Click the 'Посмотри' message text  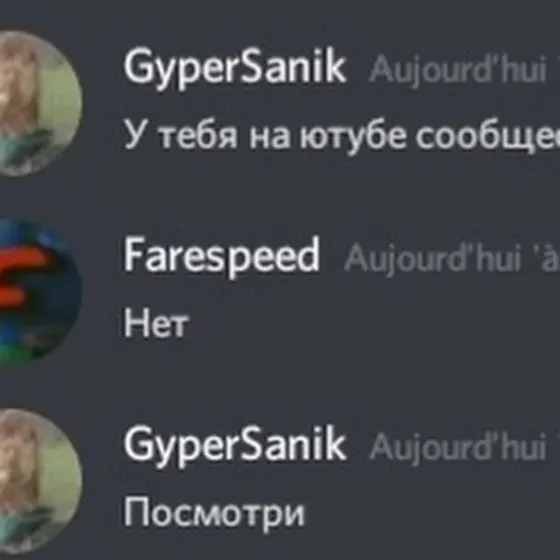click(x=214, y=513)
